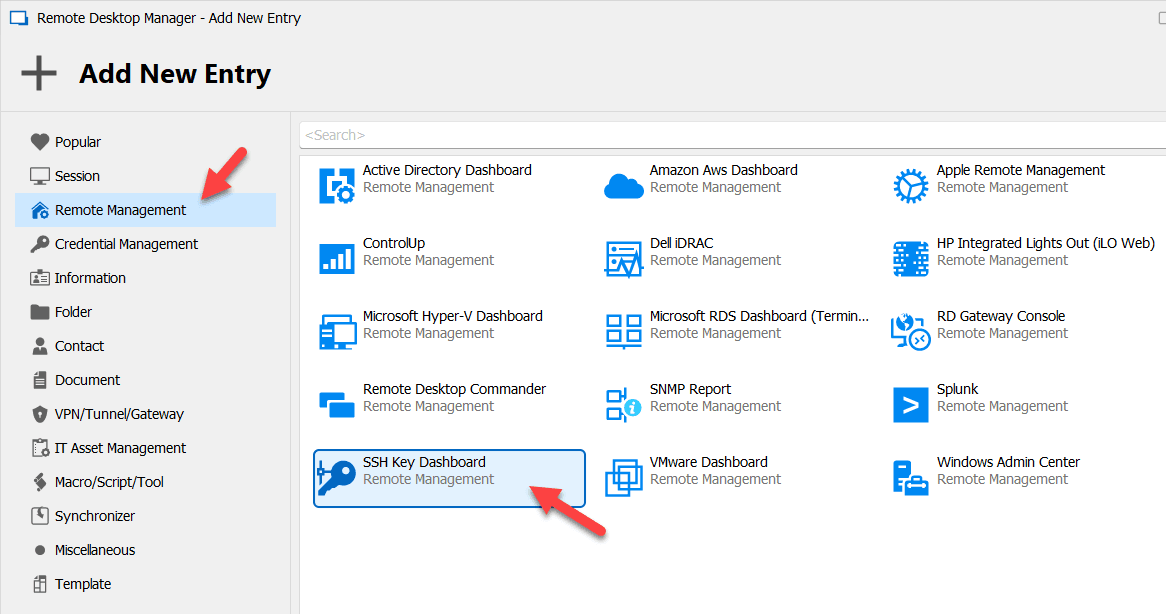The image size is (1166, 614).
Task: Pick the SNMP Report entry label
Action: (690, 389)
